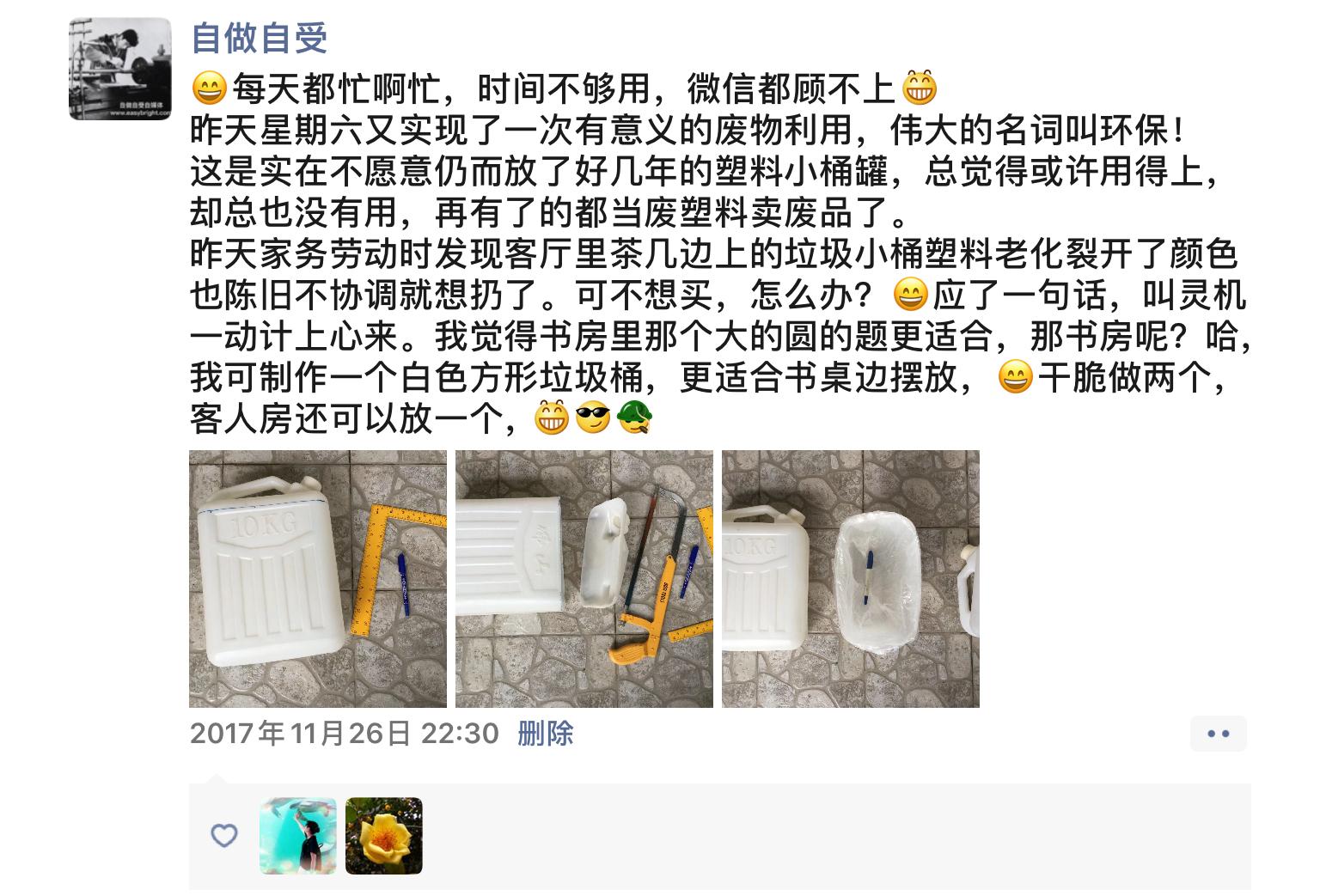Click the grinning emoji at the post's start
The image size is (1320, 896).
[209, 88]
